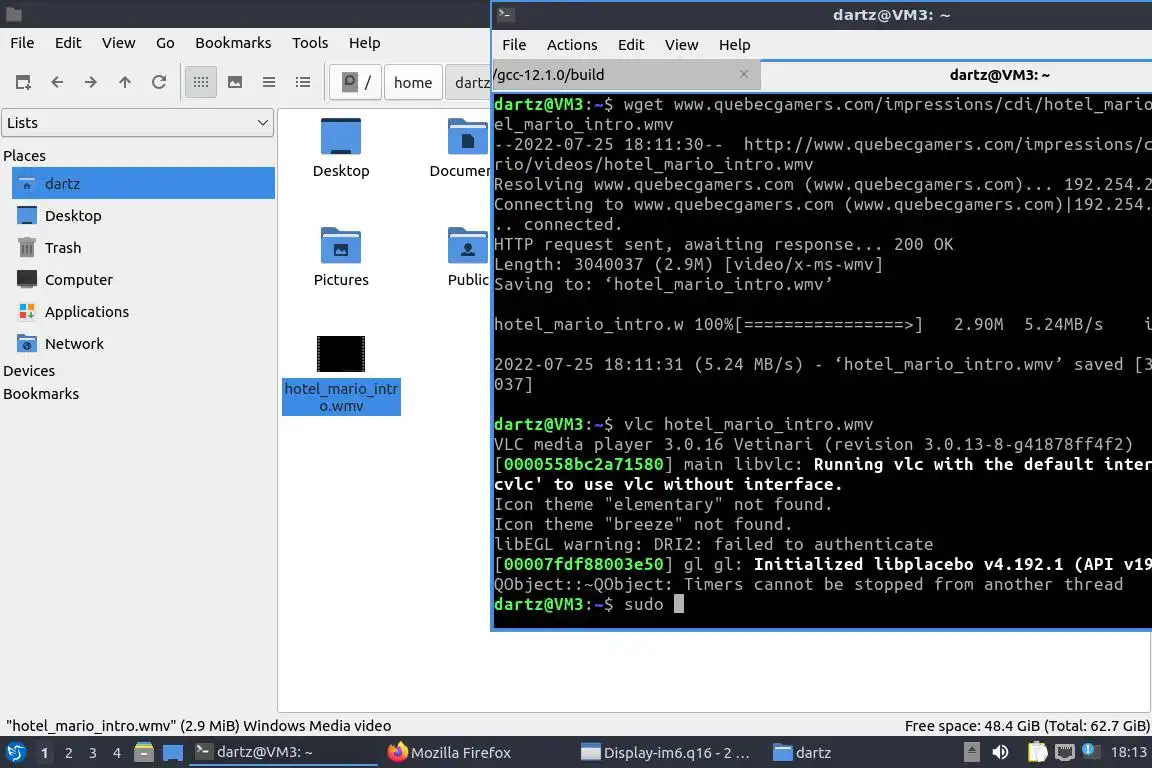Go back in the file manager
The height and width of the screenshot is (768, 1152).
tap(57, 82)
